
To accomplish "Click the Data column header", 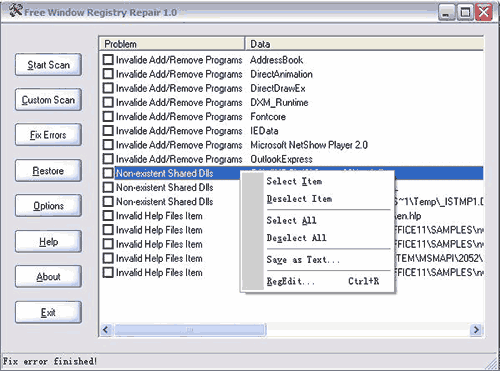I will [x=364, y=44].
